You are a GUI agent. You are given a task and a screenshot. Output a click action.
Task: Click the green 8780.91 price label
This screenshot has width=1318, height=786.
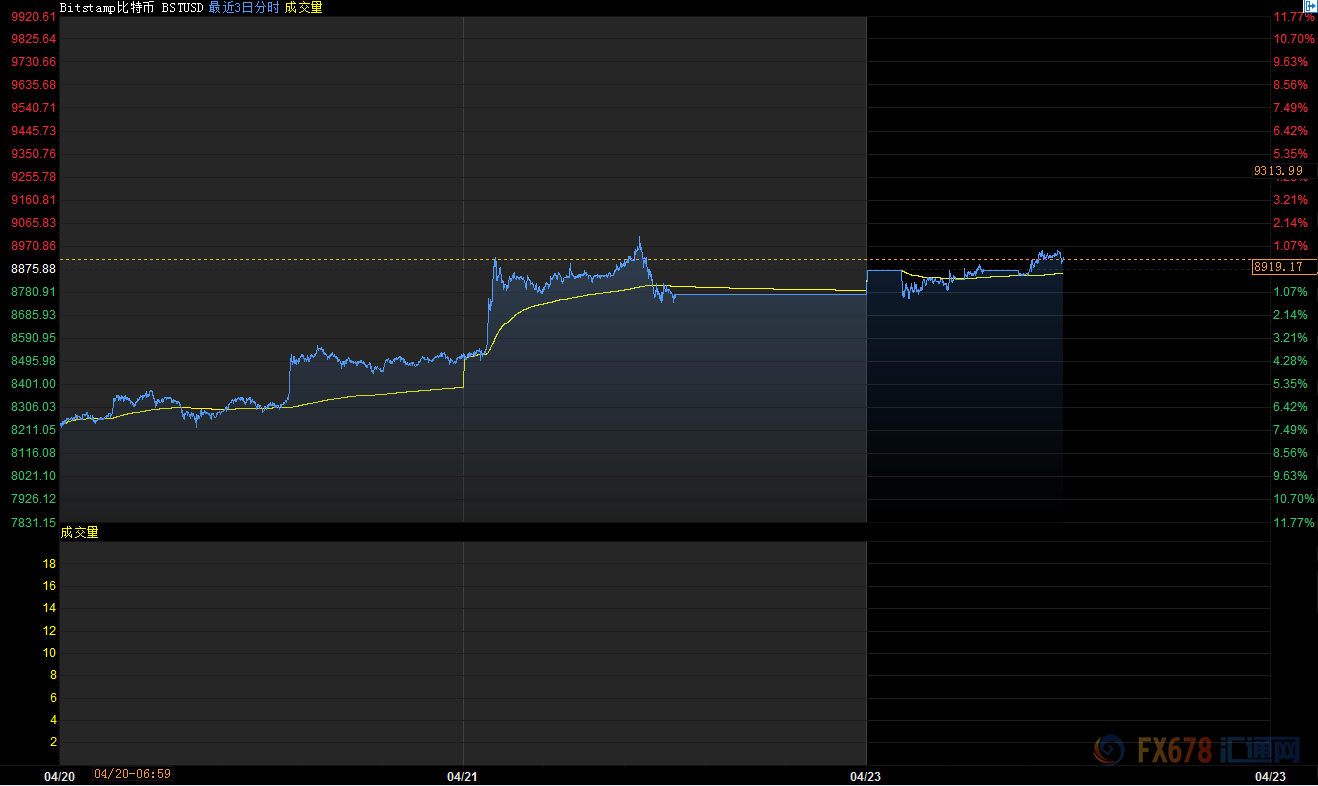[x=33, y=292]
